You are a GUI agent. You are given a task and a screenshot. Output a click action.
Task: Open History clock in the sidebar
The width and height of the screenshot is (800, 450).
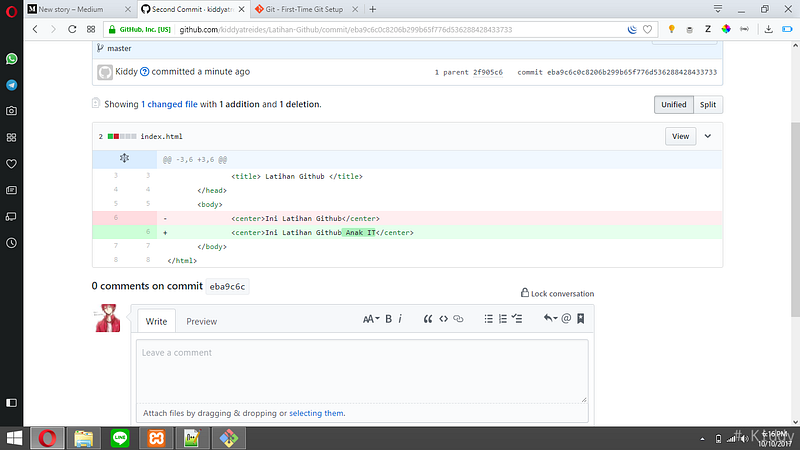[x=11, y=243]
